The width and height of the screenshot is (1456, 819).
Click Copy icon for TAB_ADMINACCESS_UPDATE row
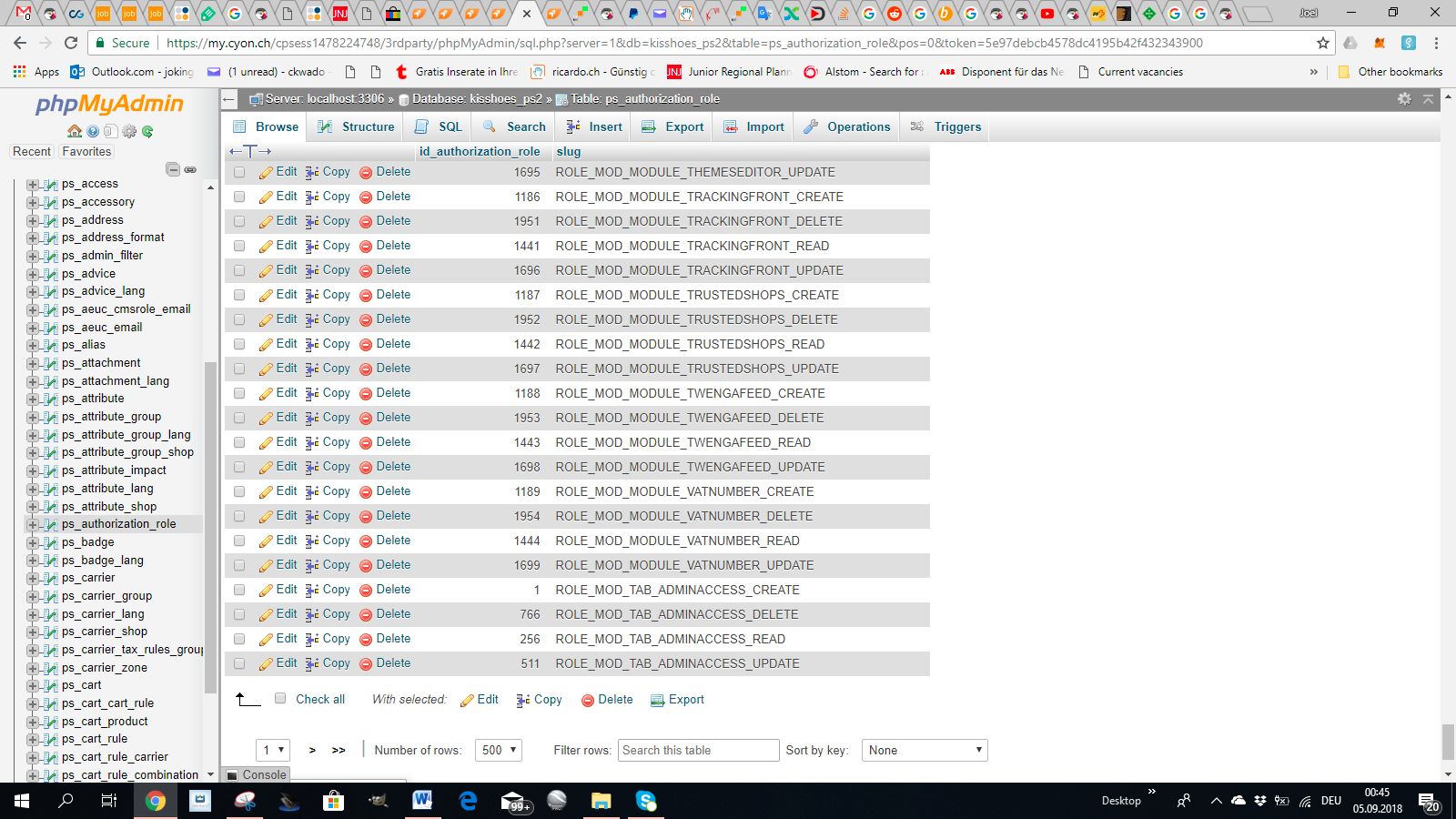(x=312, y=663)
